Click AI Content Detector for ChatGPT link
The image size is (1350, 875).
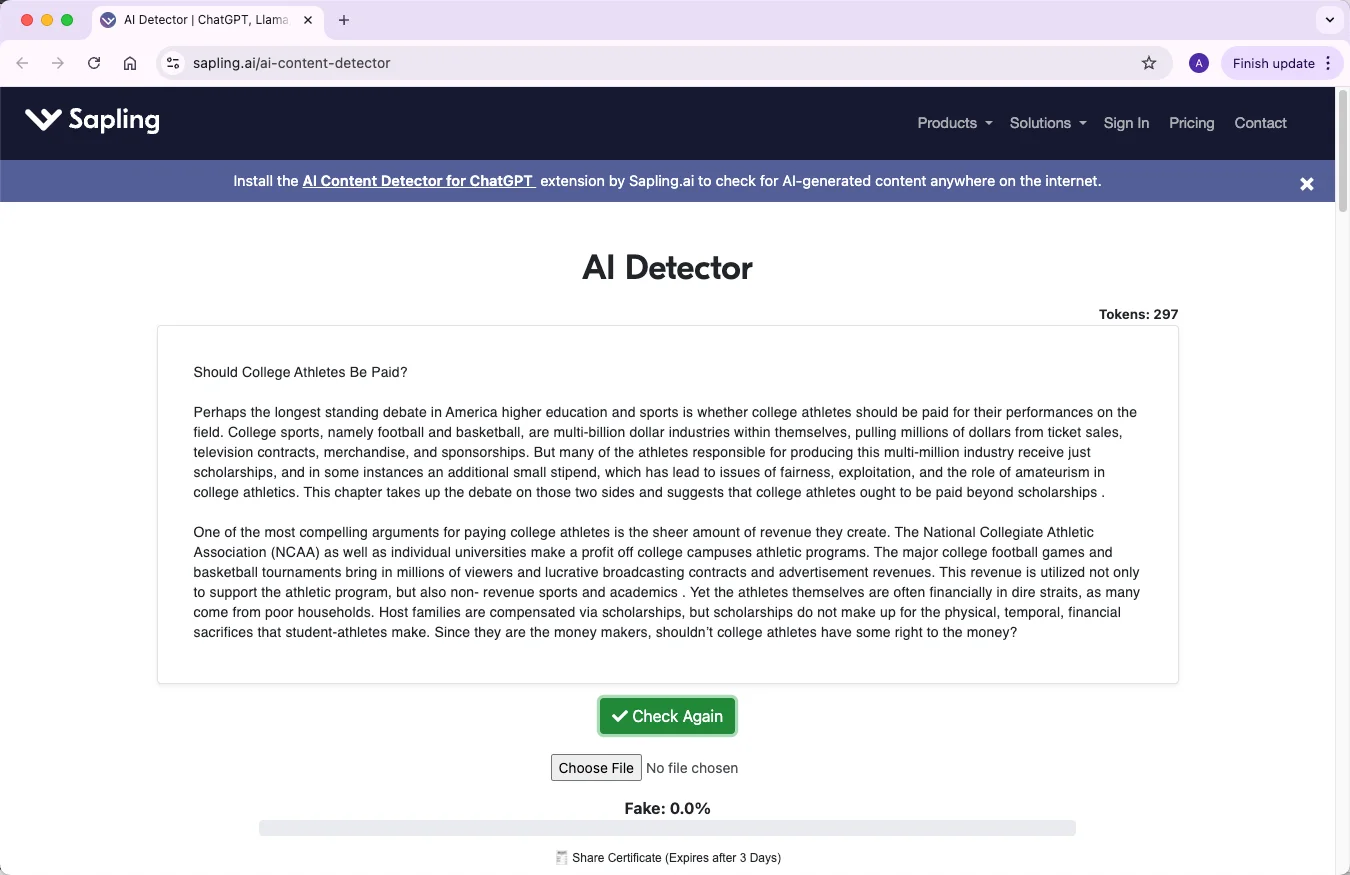click(419, 181)
